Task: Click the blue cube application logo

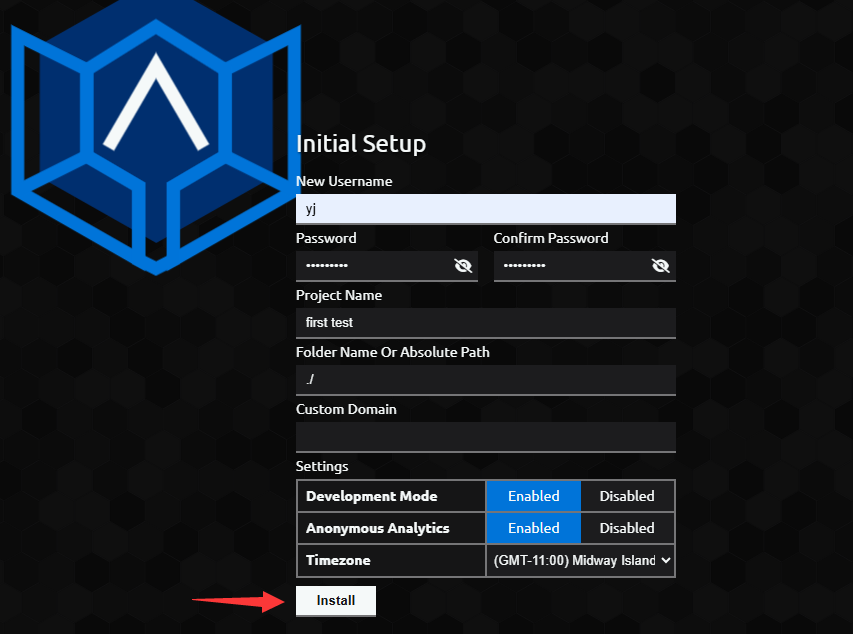Action: (156, 139)
